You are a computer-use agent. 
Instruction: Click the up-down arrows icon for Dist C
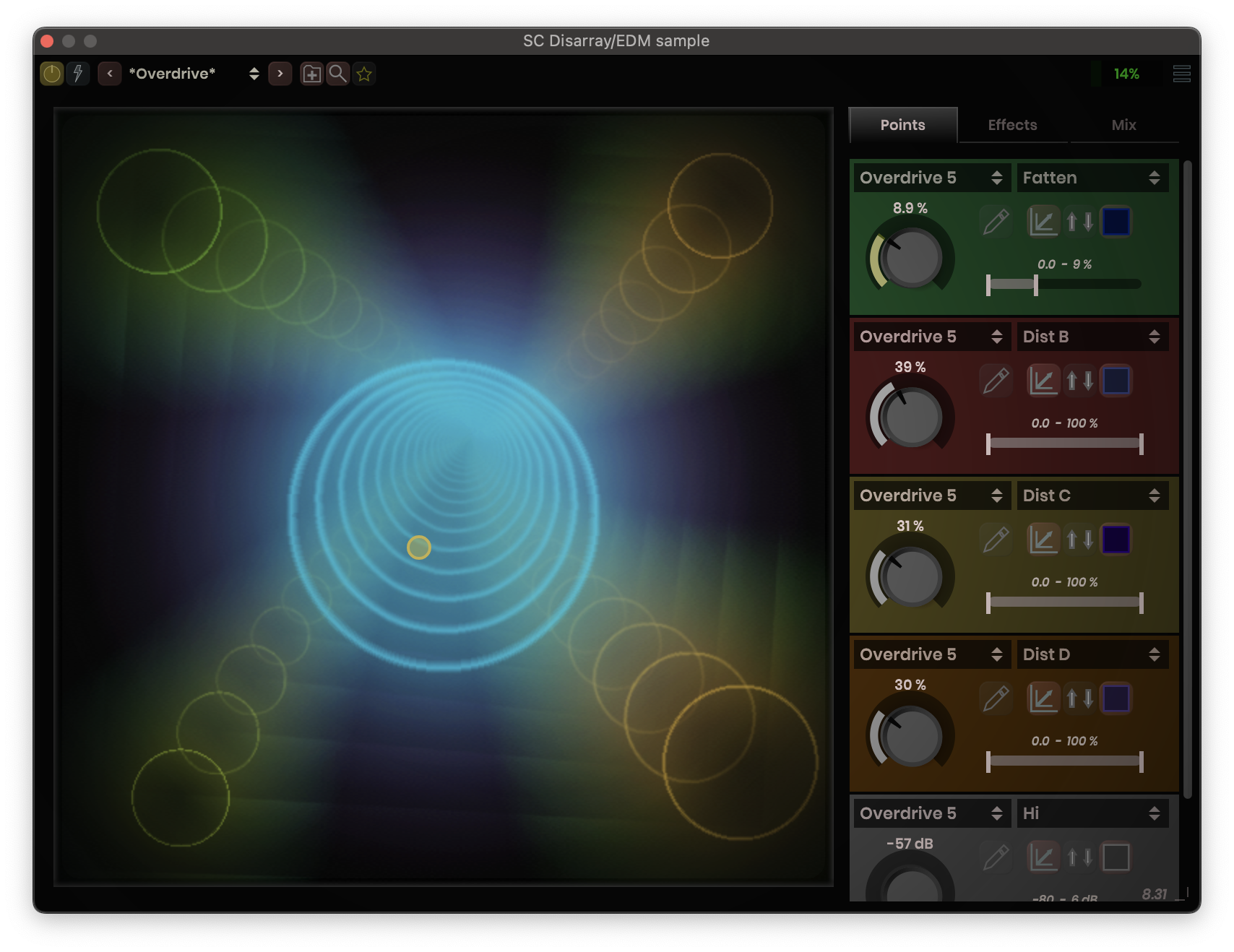[x=1080, y=540]
